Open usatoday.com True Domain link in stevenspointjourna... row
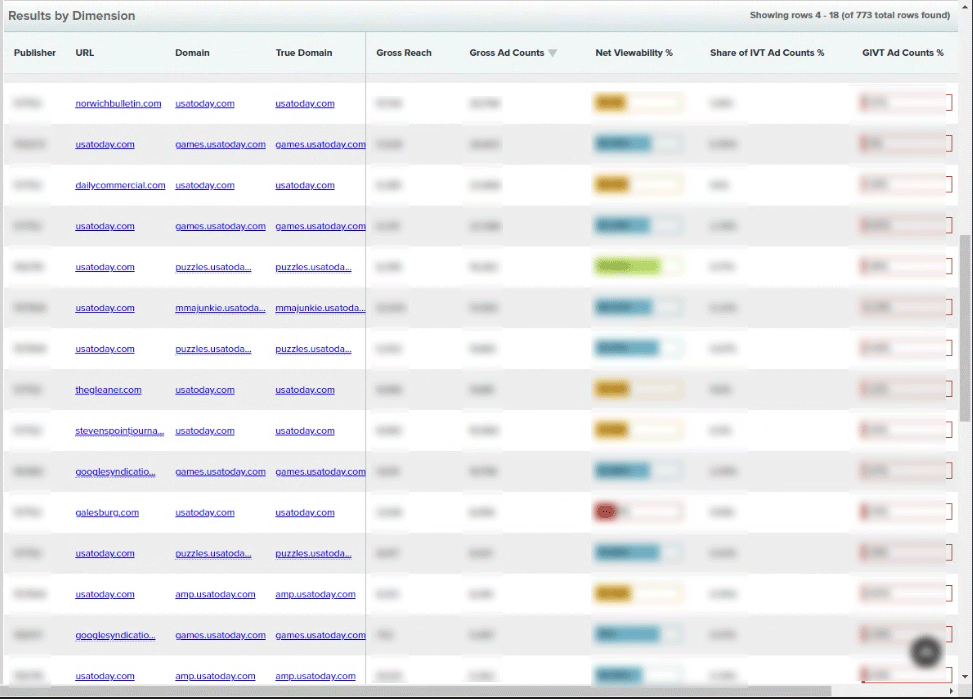Viewport: 973px width, 699px height. click(305, 431)
